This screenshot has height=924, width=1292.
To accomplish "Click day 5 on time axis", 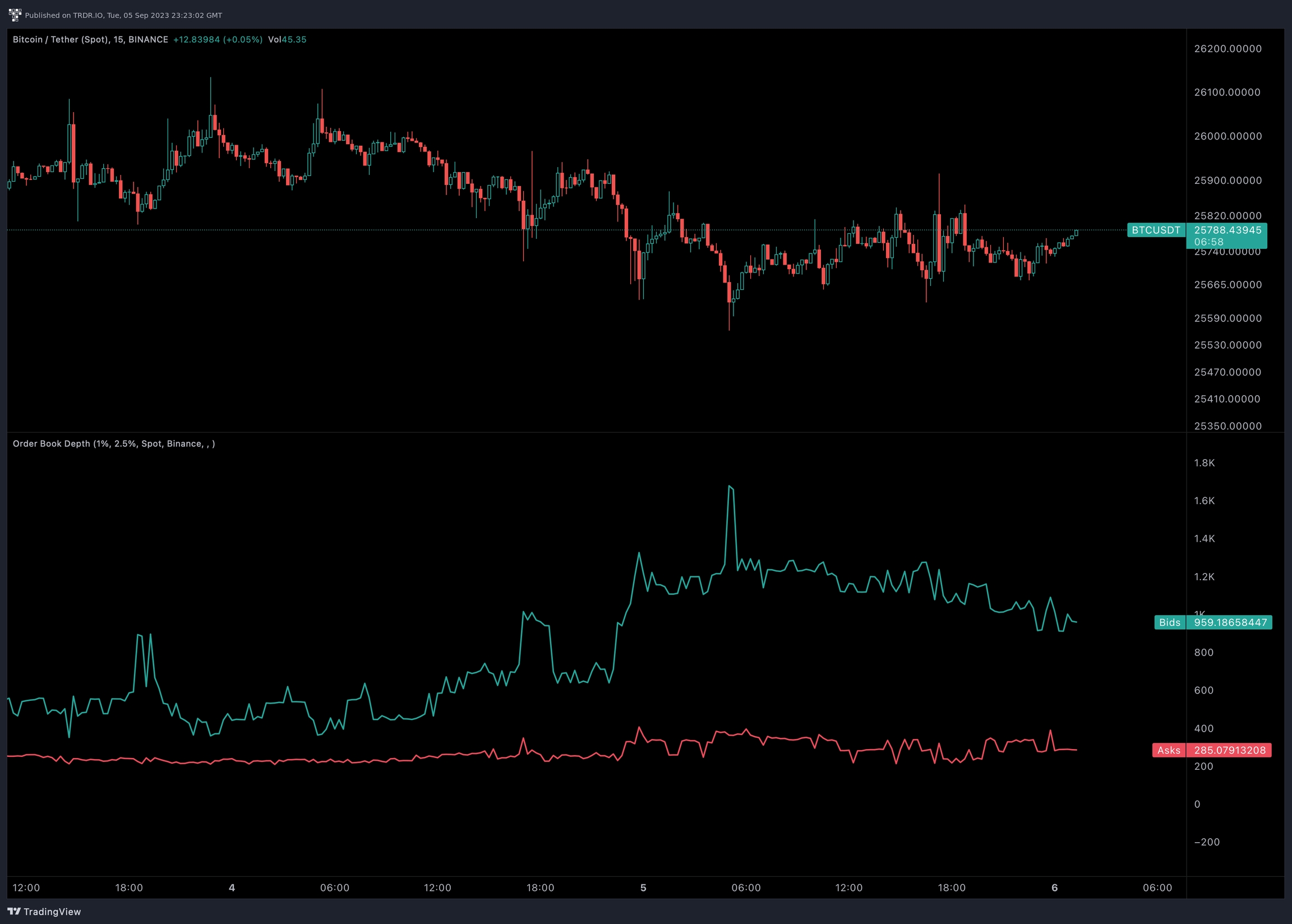I will (x=643, y=888).
